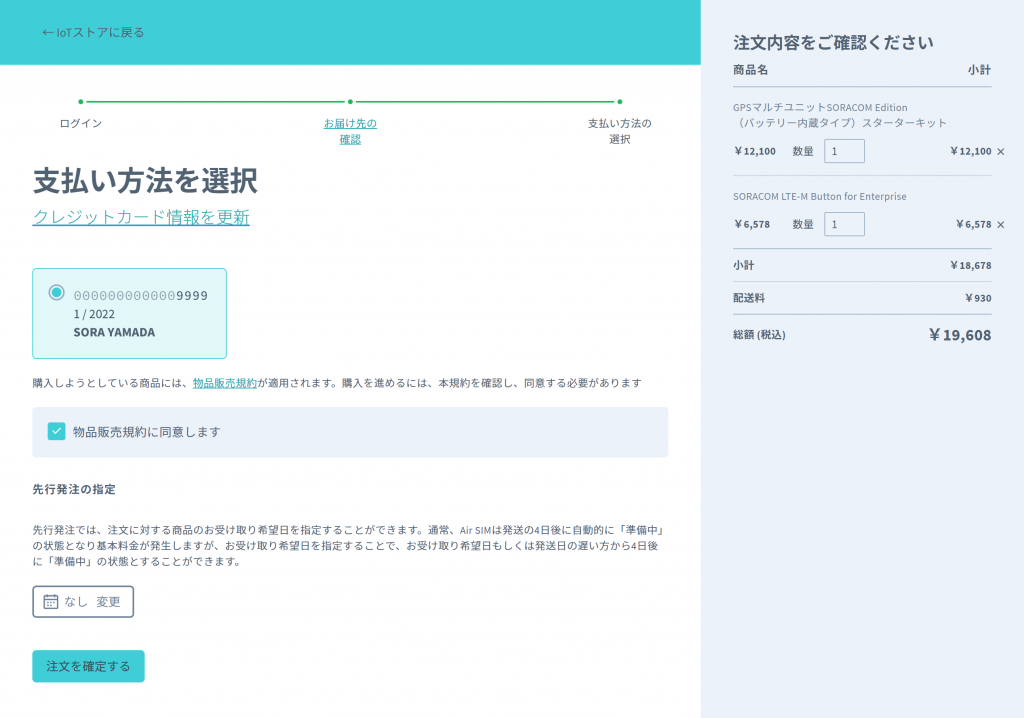Click the IoTストアに戻る text
1024x718 pixels.
pos(100,32)
